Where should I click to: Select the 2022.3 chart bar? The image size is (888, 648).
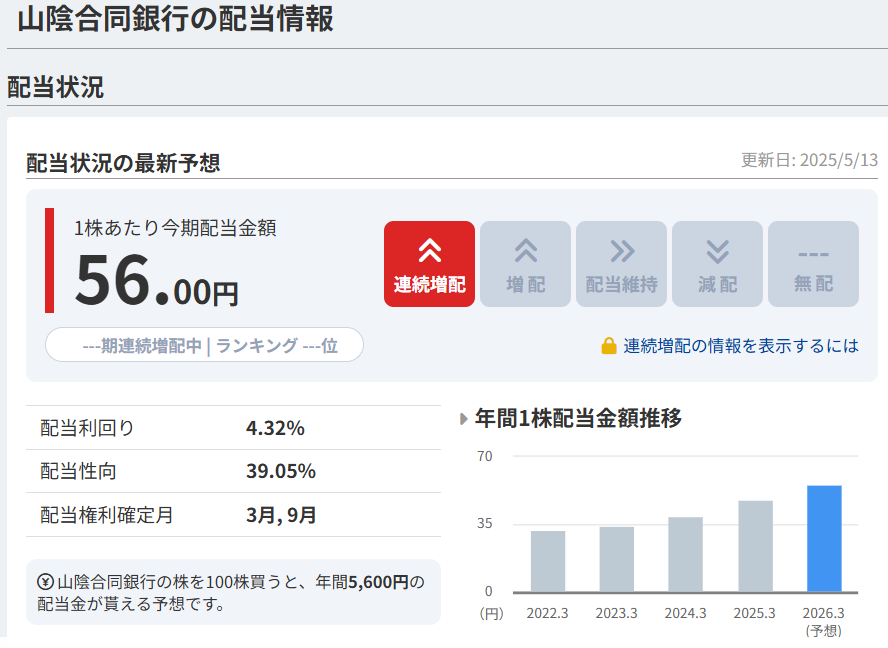click(x=548, y=561)
